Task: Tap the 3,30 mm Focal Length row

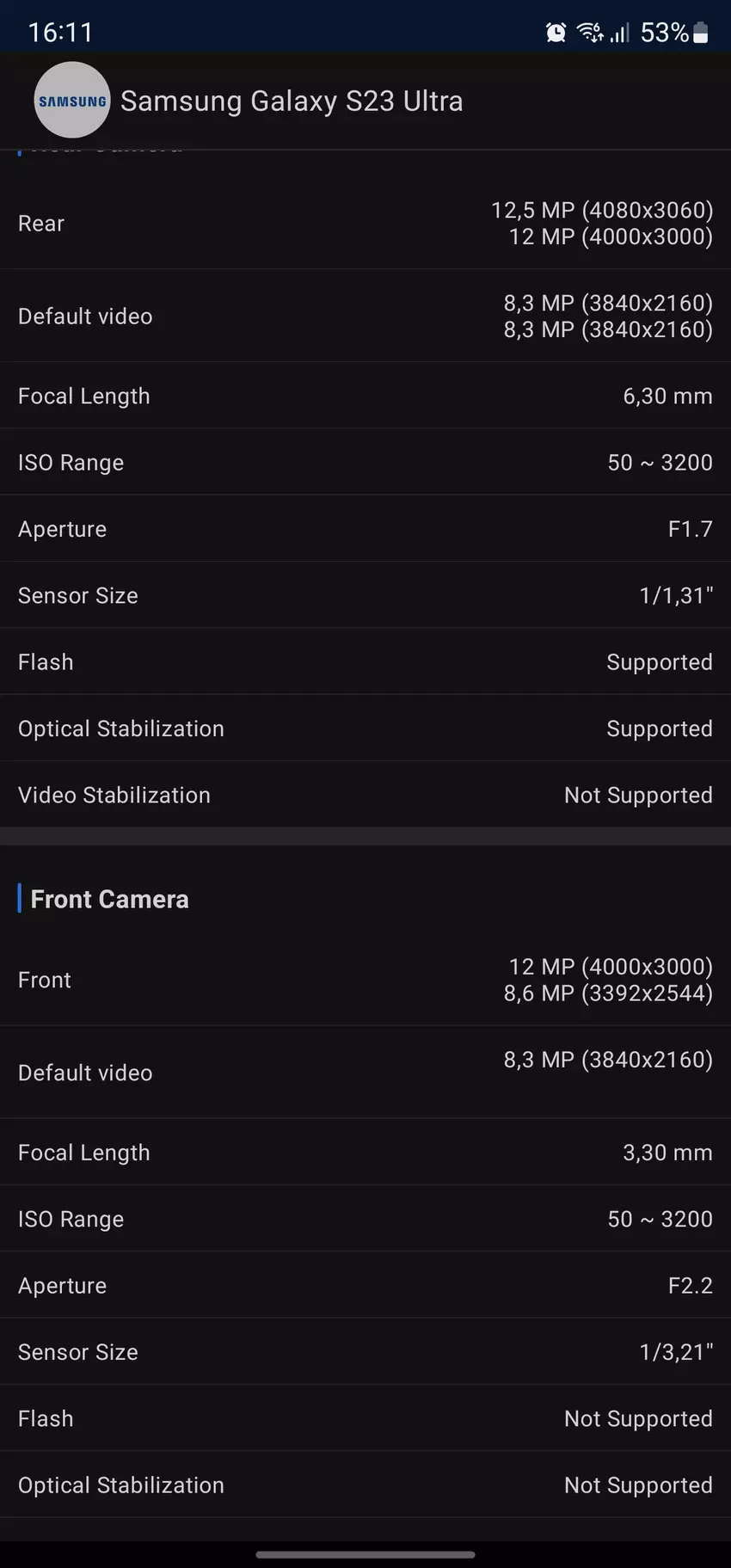Action: click(x=365, y=1153)
